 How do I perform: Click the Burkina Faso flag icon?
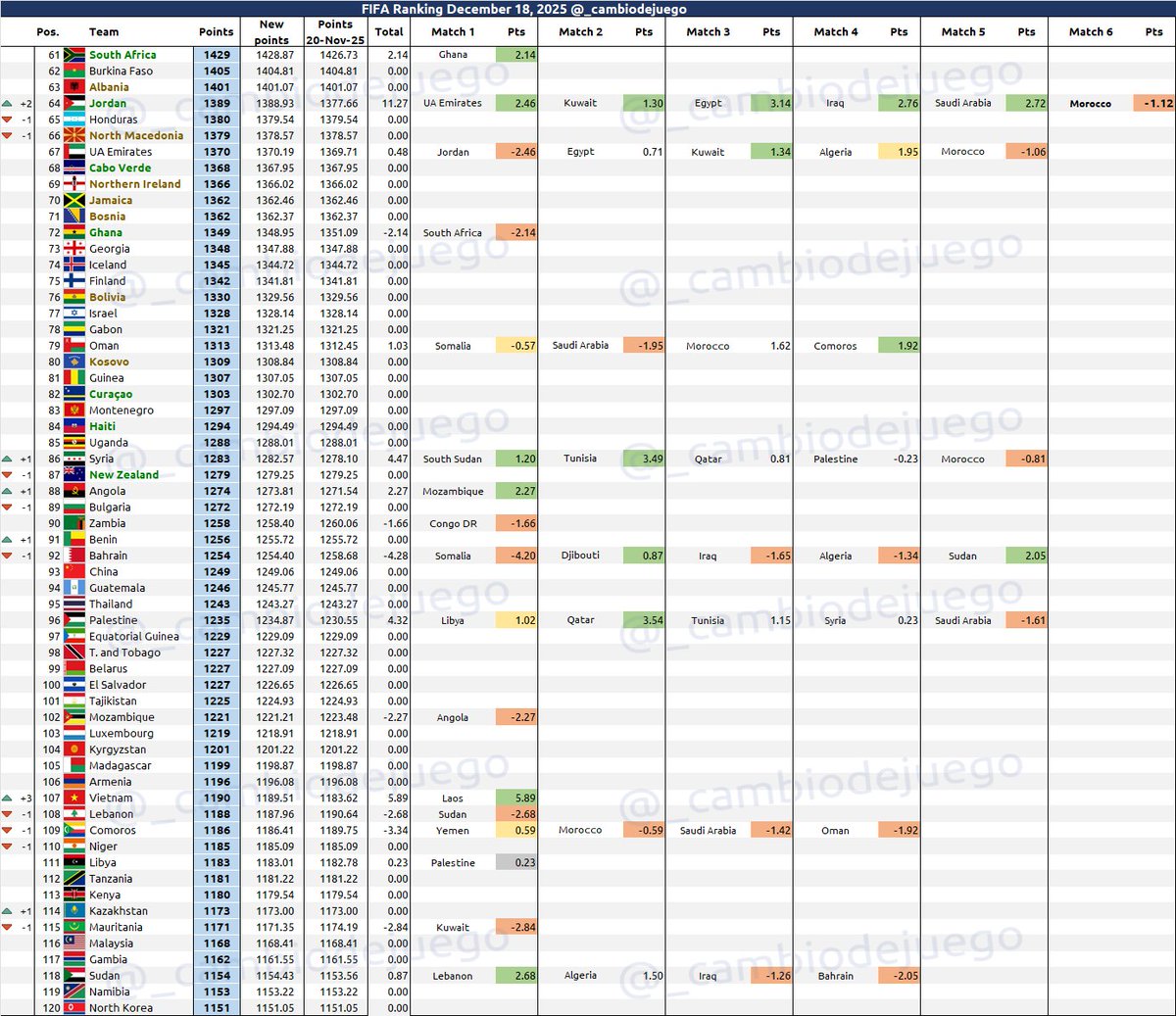point(74,71)
